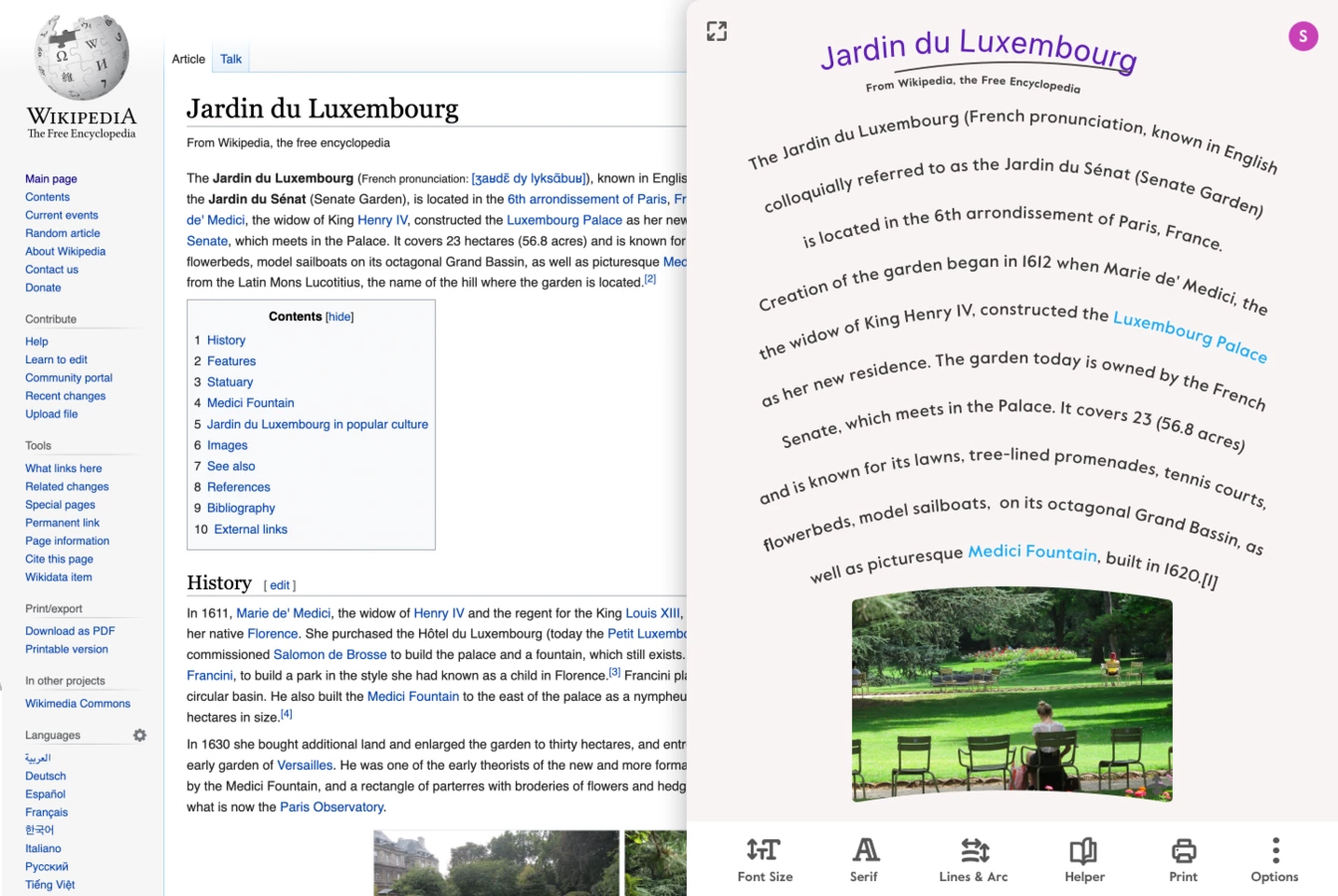1338x896 pixels.
Task: Open Recent changes in Contribute section
Action: coord(66,396)
